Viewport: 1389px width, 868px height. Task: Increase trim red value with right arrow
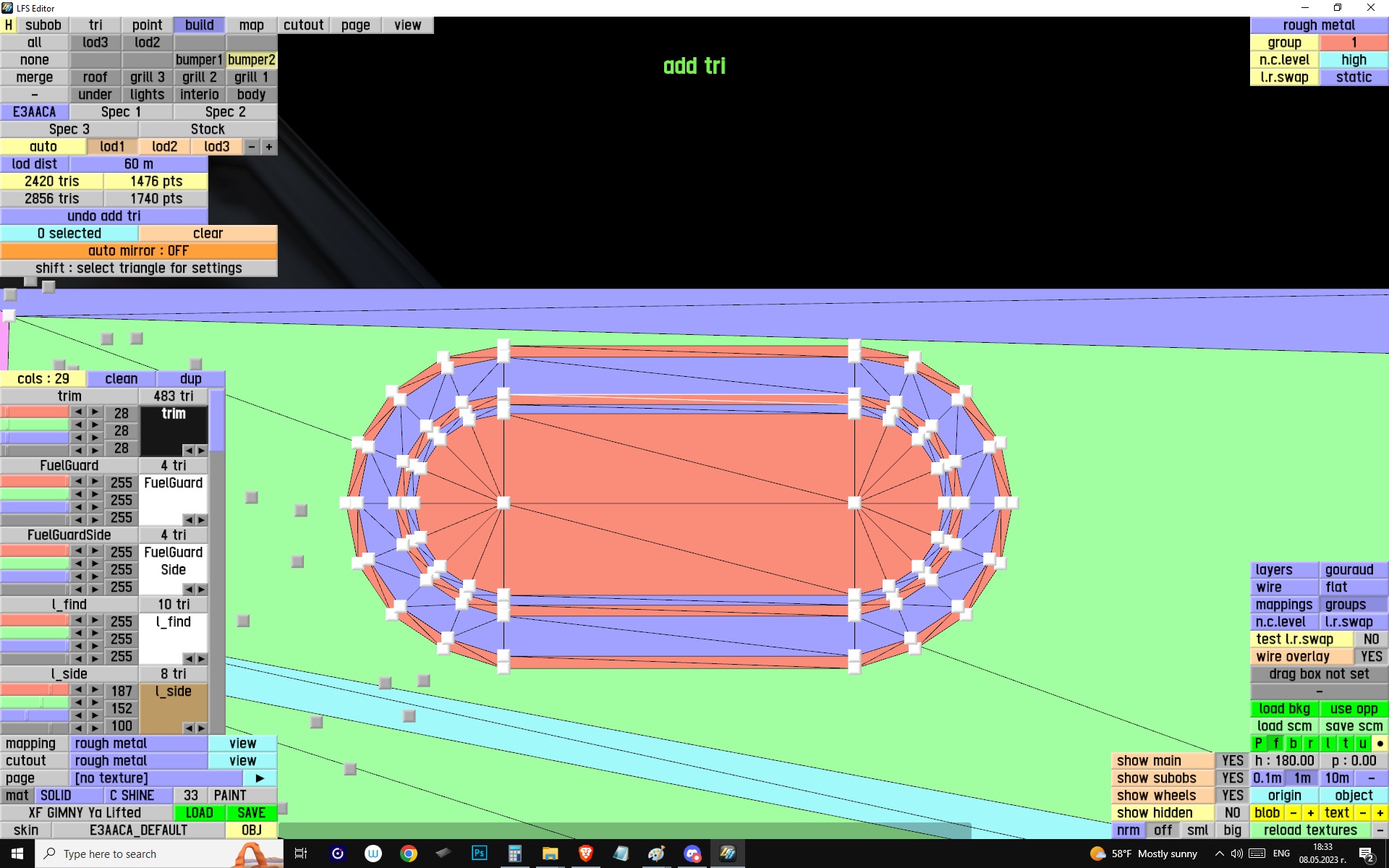95,412
